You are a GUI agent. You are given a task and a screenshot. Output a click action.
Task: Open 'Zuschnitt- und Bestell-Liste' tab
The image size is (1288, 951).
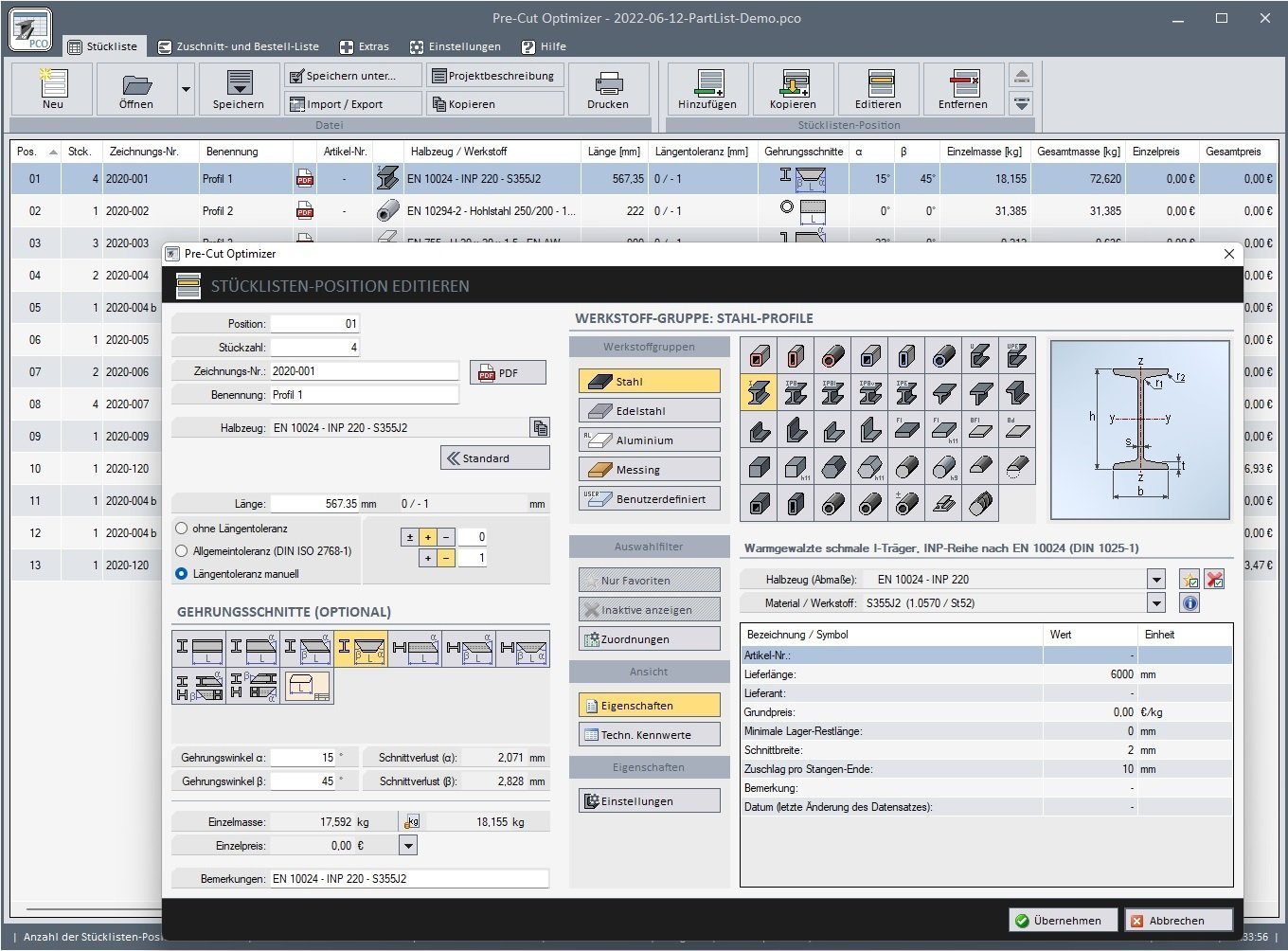tap(239, 46)
